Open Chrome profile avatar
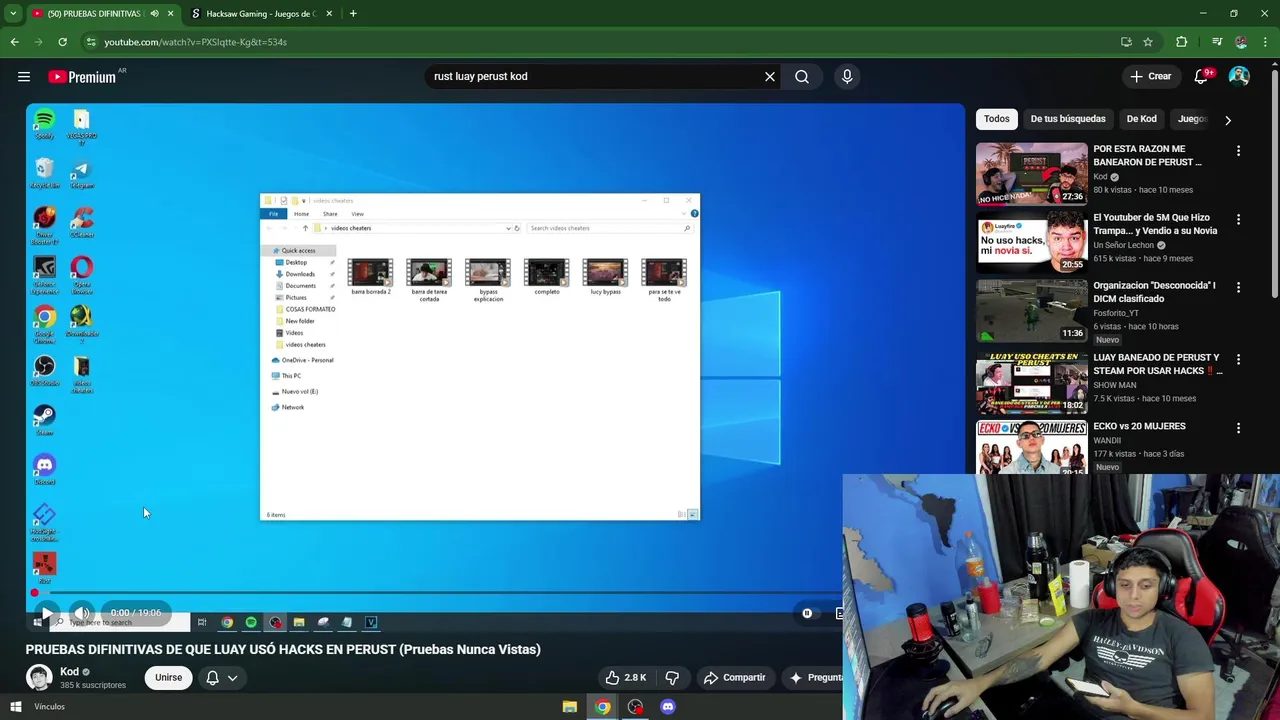 [1241, 42]
